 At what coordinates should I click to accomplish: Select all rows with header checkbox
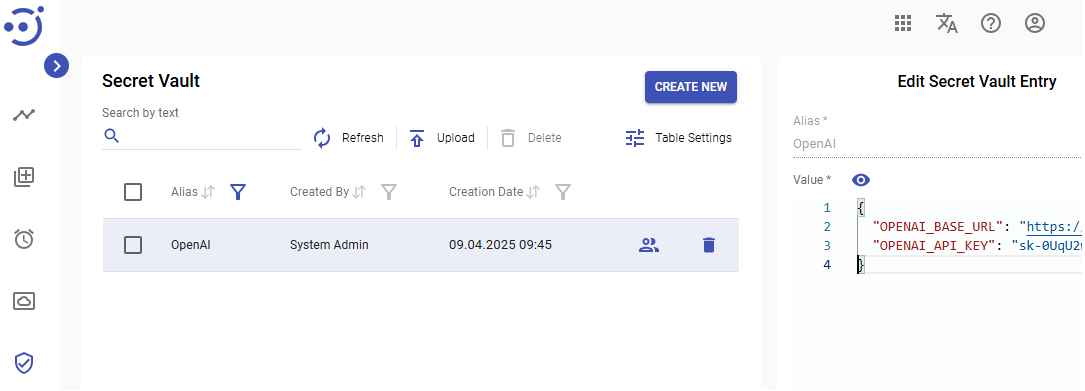coord(133,192)
